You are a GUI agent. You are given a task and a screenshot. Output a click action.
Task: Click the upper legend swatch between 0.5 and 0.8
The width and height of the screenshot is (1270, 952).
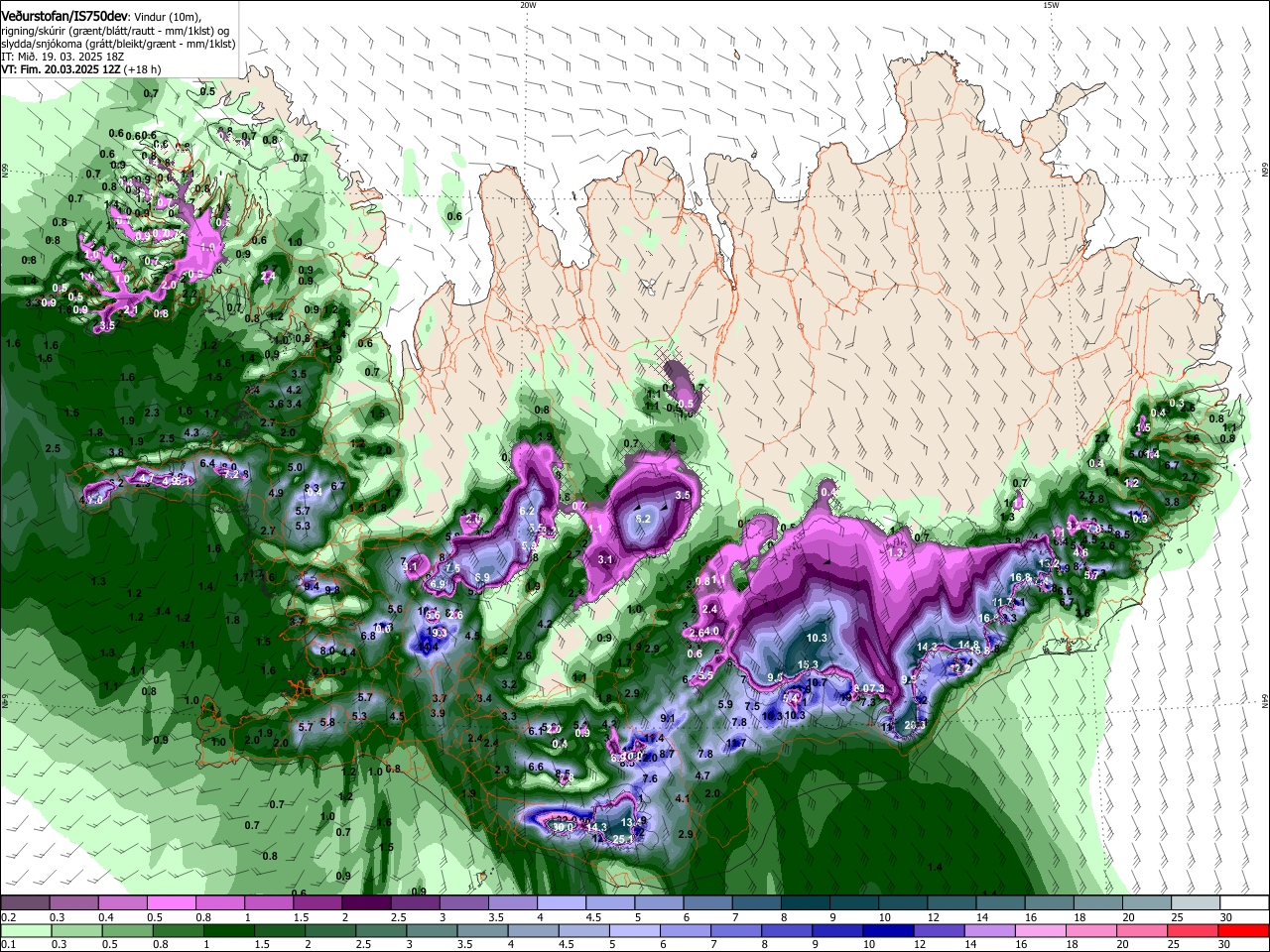point(171,903)
